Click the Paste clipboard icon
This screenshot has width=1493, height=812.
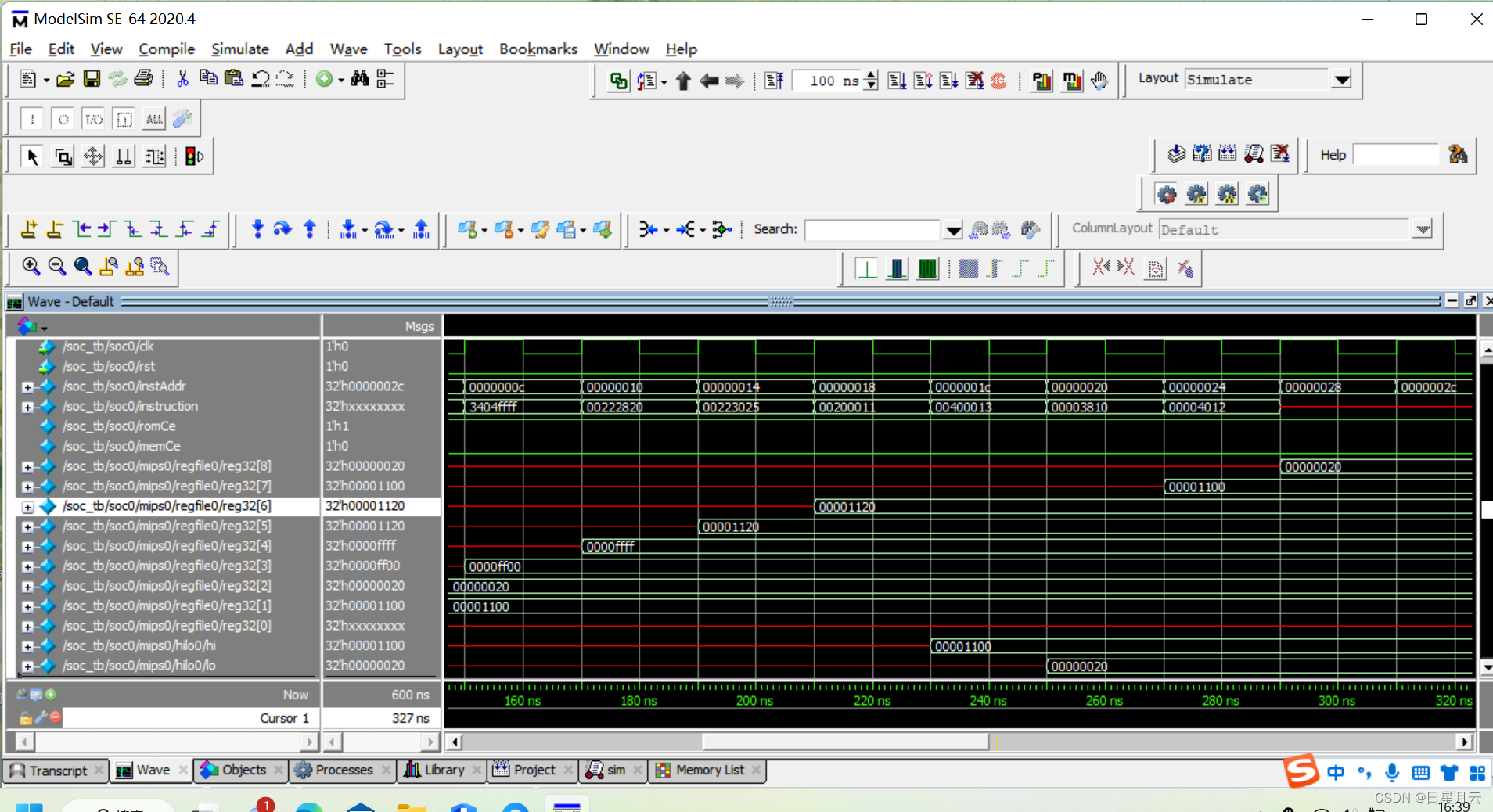point(233,79)
